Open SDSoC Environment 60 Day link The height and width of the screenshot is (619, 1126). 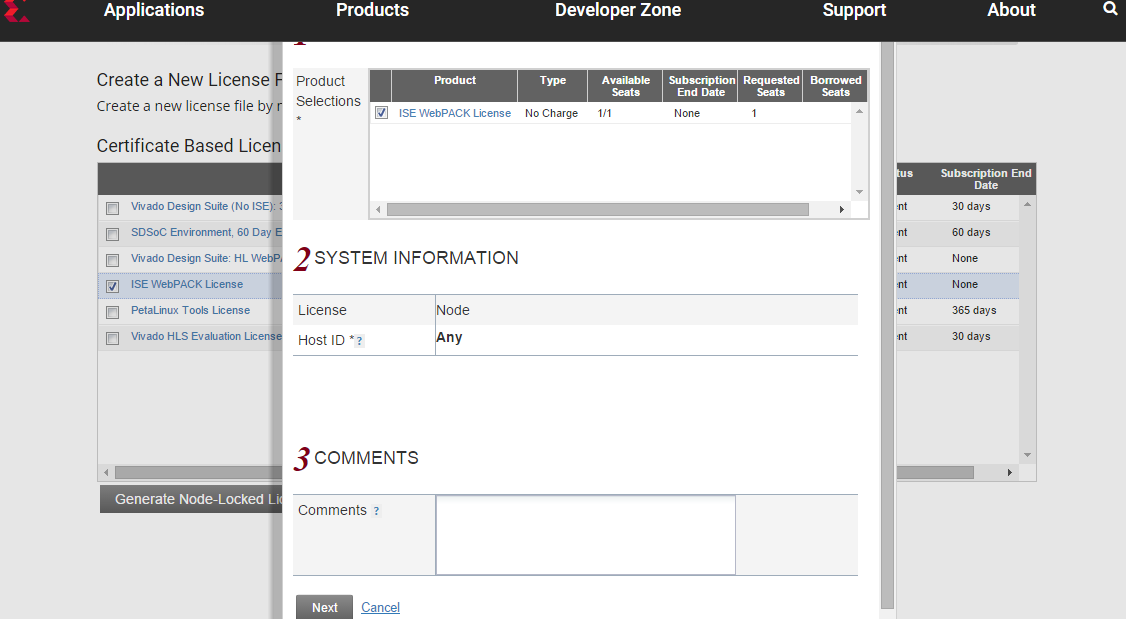[206, 232]
